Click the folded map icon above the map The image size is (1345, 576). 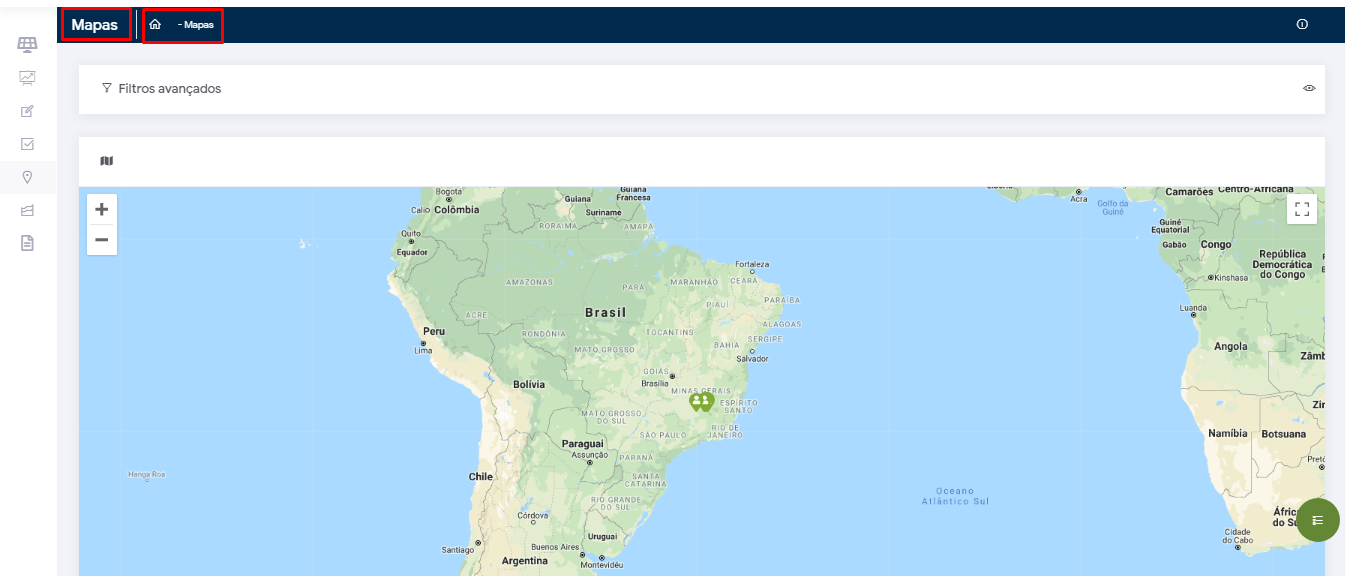(107, 160)
